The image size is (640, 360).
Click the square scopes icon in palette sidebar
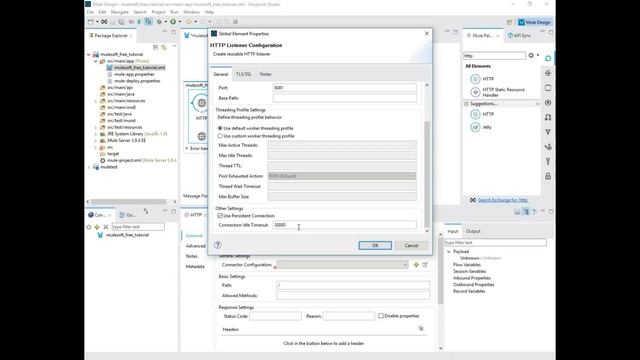point(548,88)
